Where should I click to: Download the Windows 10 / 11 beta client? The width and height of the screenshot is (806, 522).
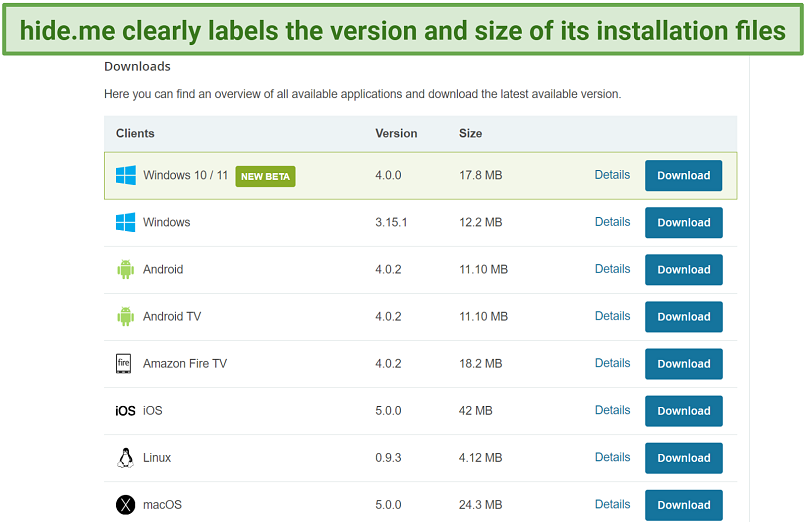683,176
